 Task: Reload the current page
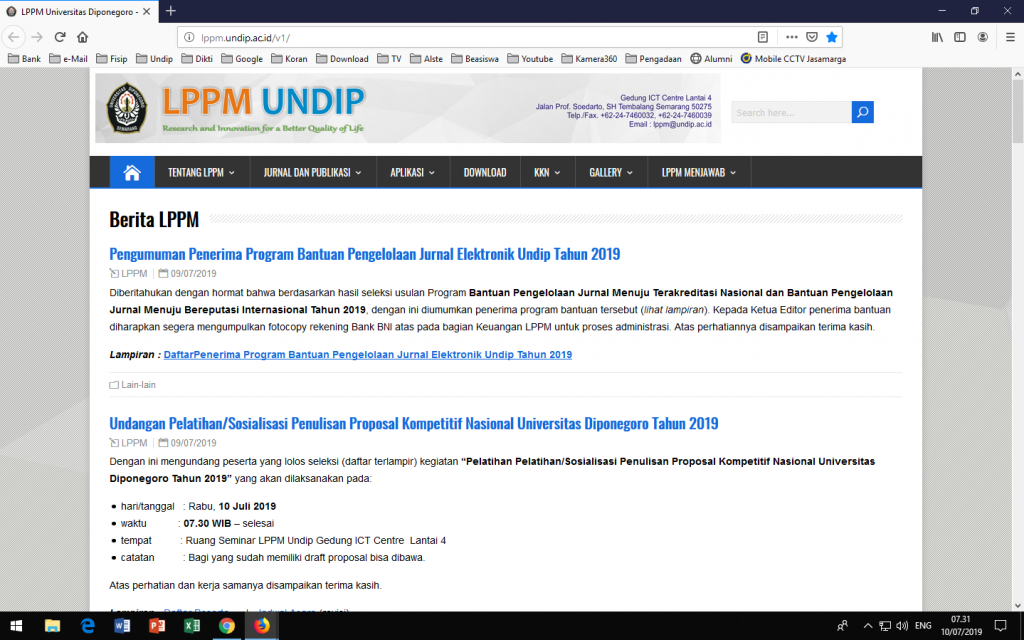click(59, 37)
